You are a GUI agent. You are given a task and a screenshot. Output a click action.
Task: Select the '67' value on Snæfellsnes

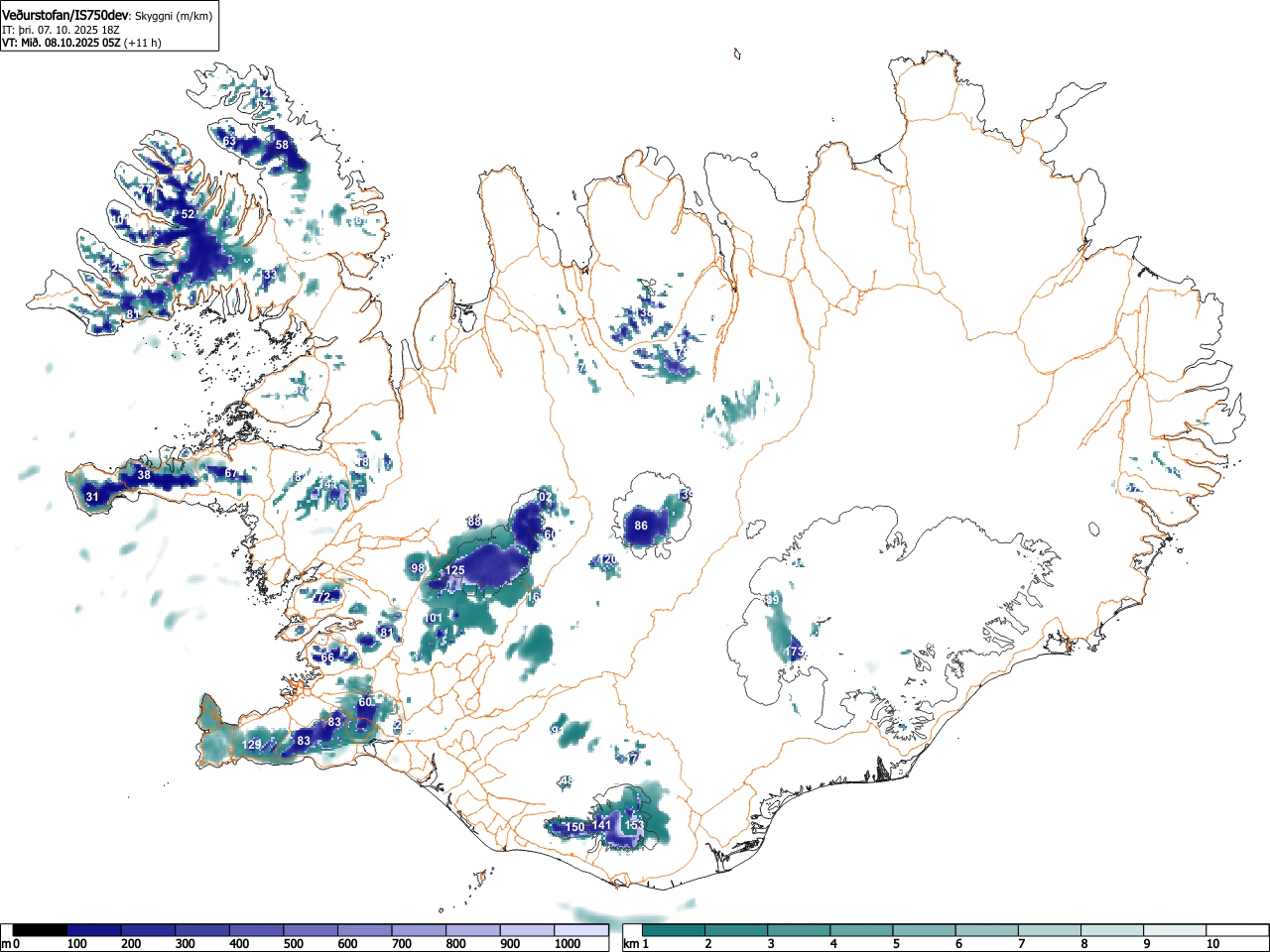pyautogui.click(x=231, y=474)
